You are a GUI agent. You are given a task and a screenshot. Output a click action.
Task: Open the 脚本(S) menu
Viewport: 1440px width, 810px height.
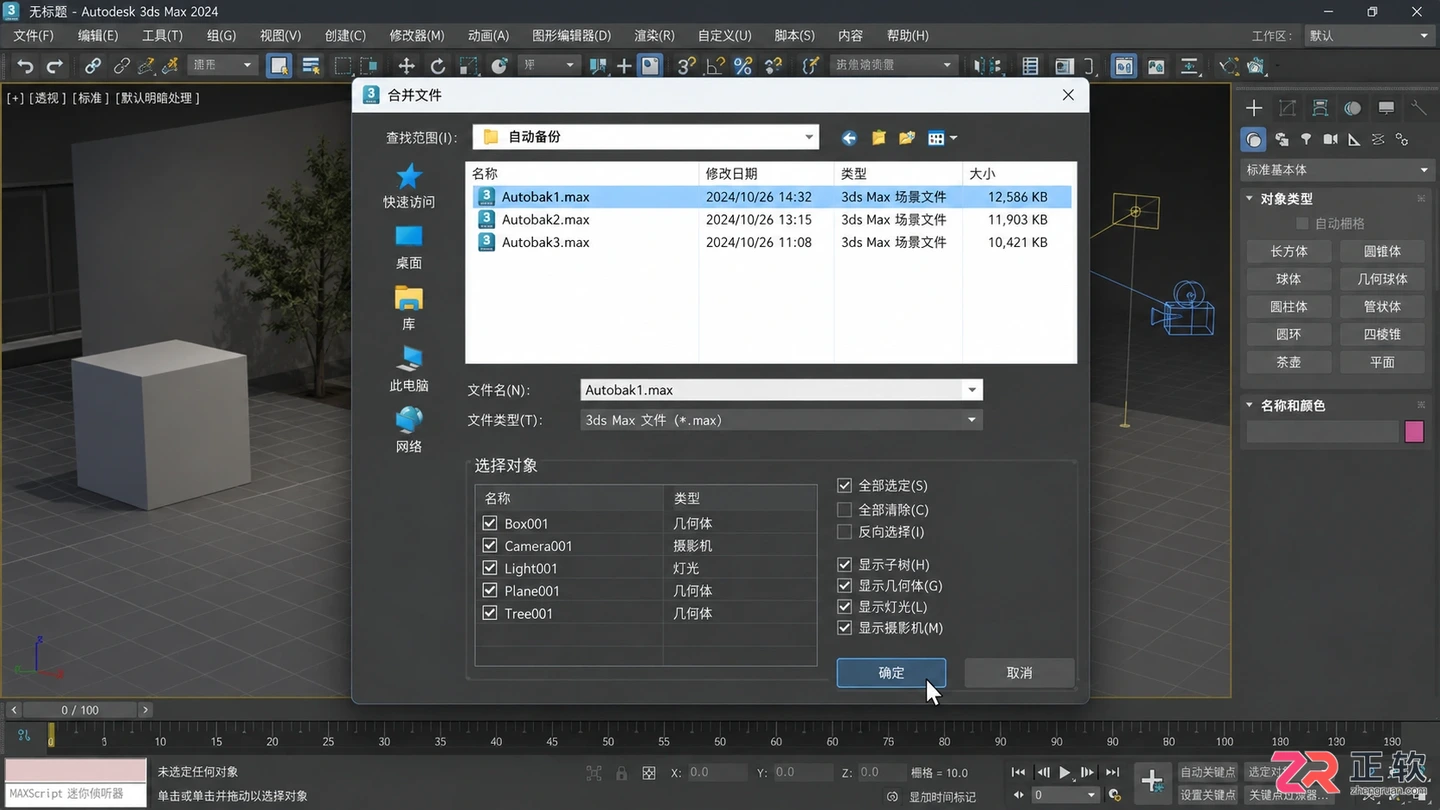tap(795, 35)
